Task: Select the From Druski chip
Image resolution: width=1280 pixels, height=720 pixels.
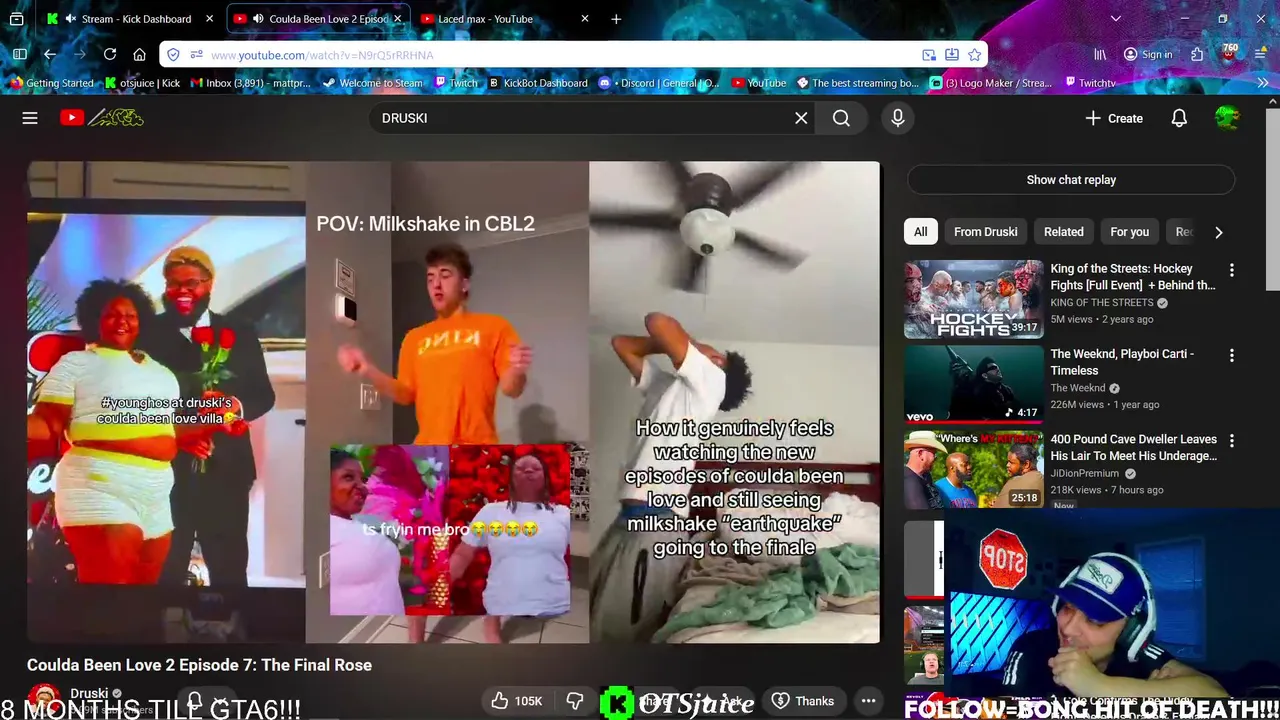Action: click(985, 232)
